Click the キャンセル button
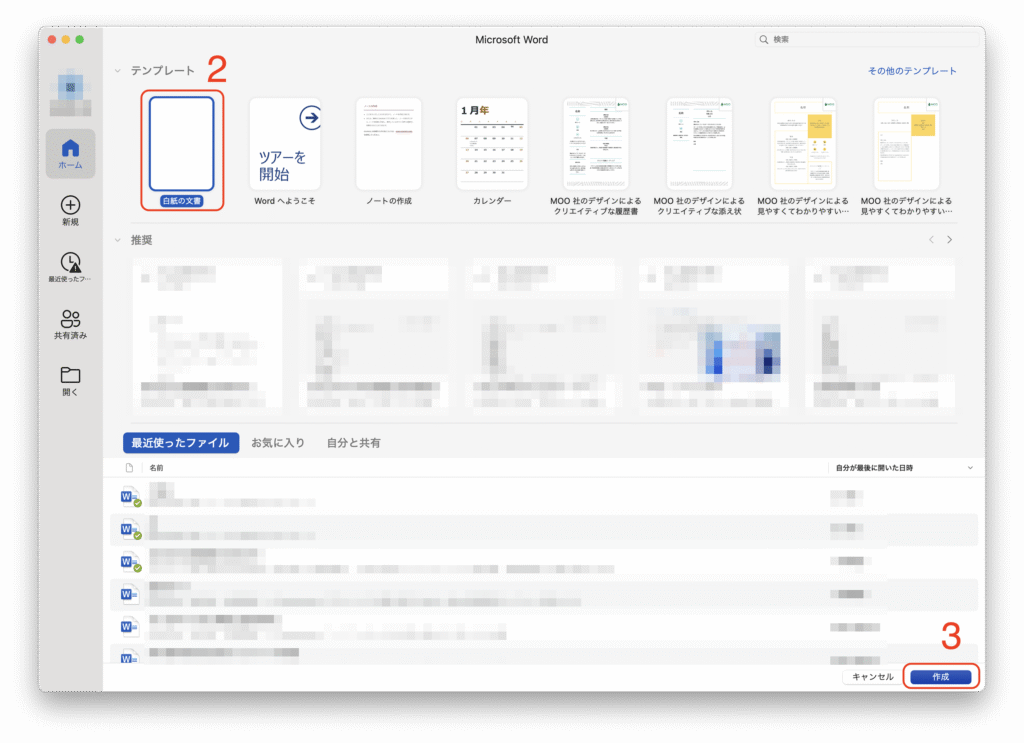 (x=872, y=676)
